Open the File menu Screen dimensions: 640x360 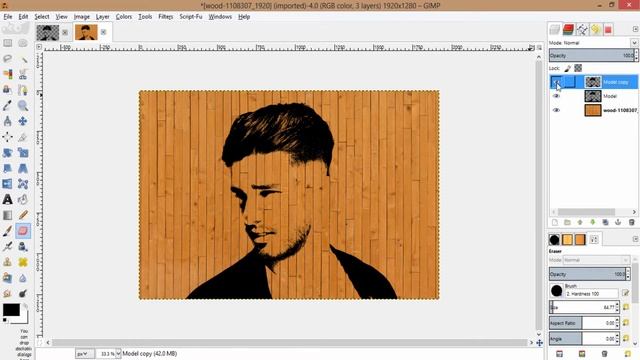coord(8,17)
